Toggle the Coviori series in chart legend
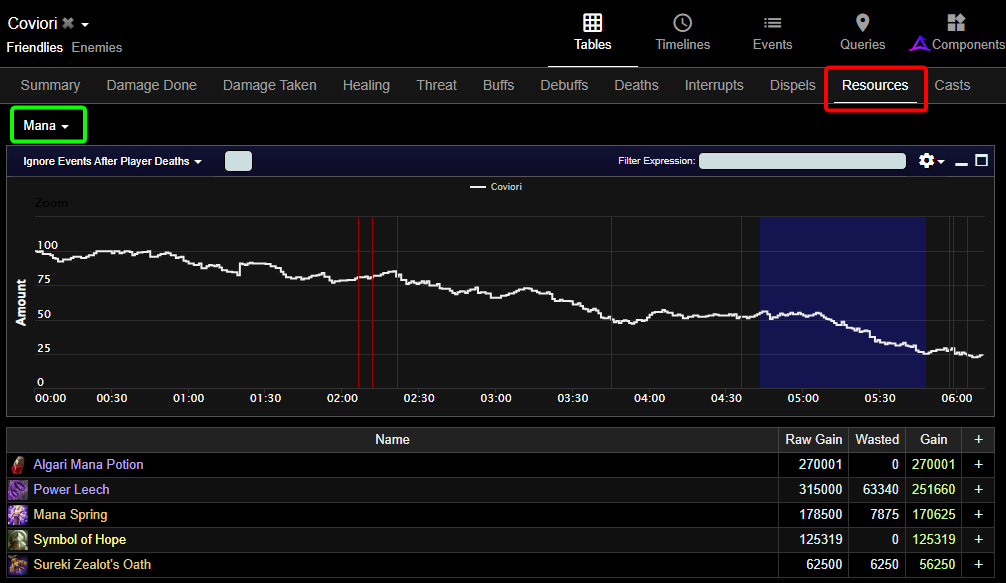This screenshot has width=1006, height=583. coord(496,187)
